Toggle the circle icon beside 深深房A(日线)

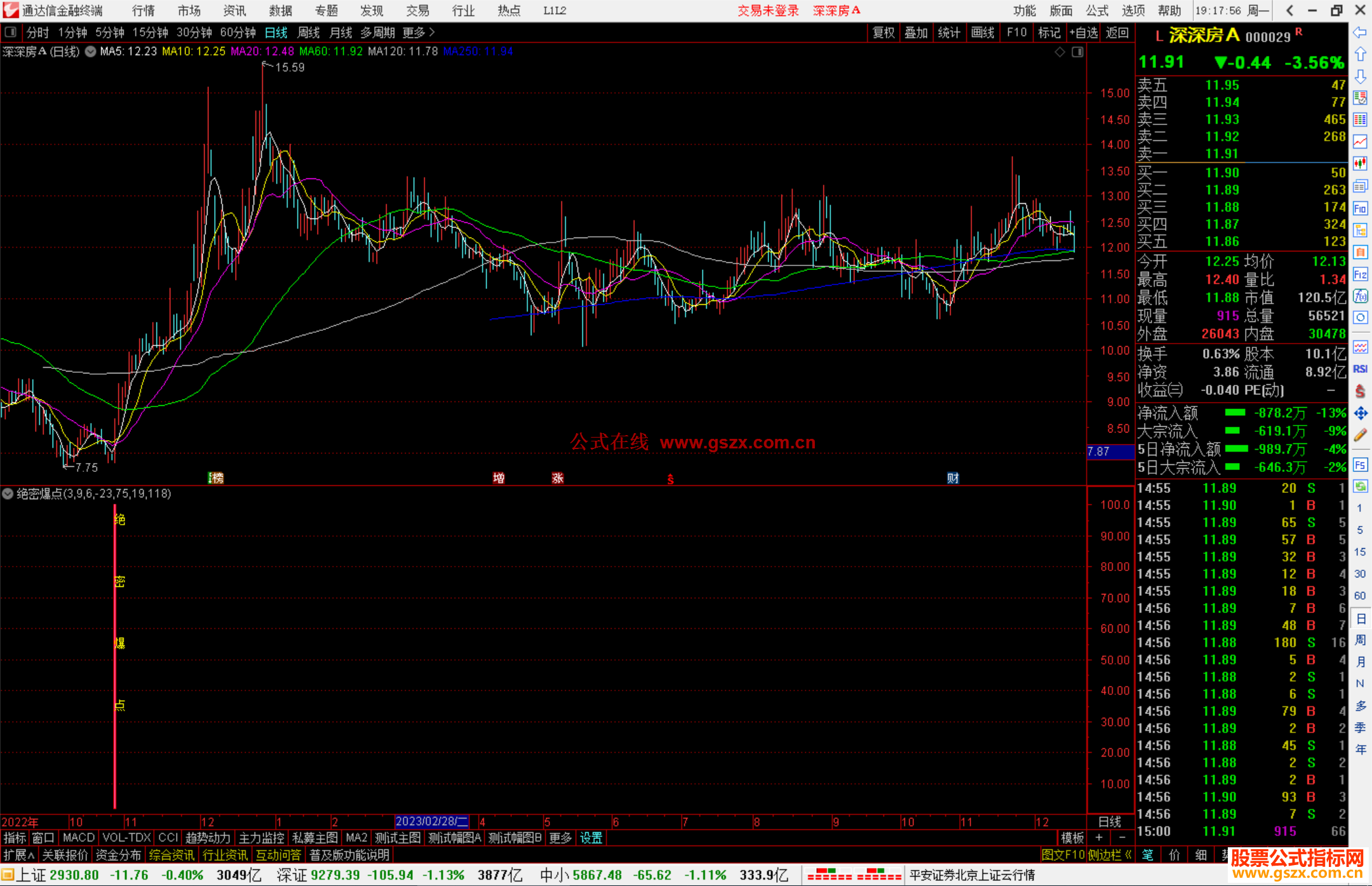90,51
